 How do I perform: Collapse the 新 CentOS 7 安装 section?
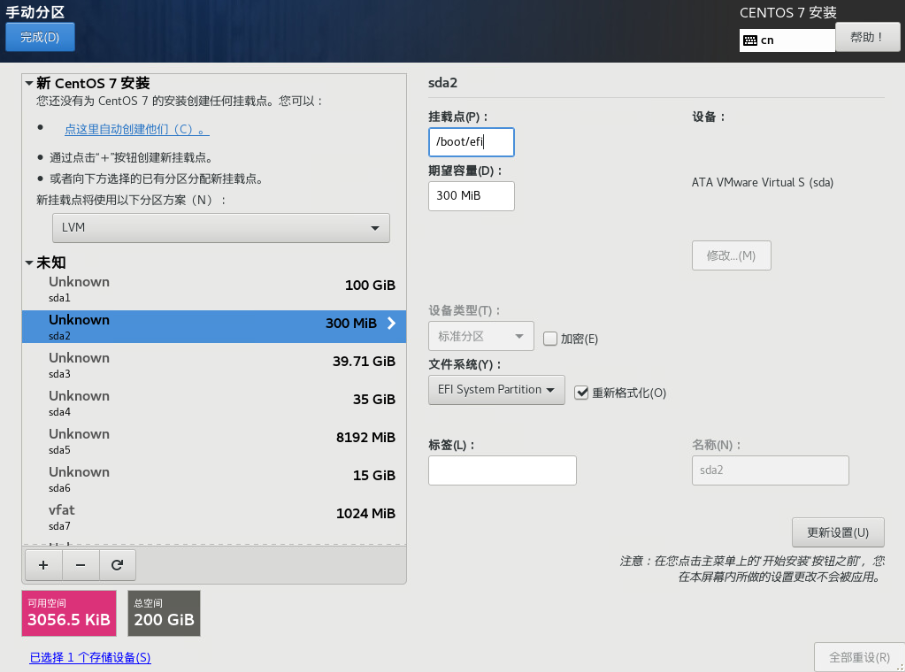pyautogui.click(x=29, y=83)
